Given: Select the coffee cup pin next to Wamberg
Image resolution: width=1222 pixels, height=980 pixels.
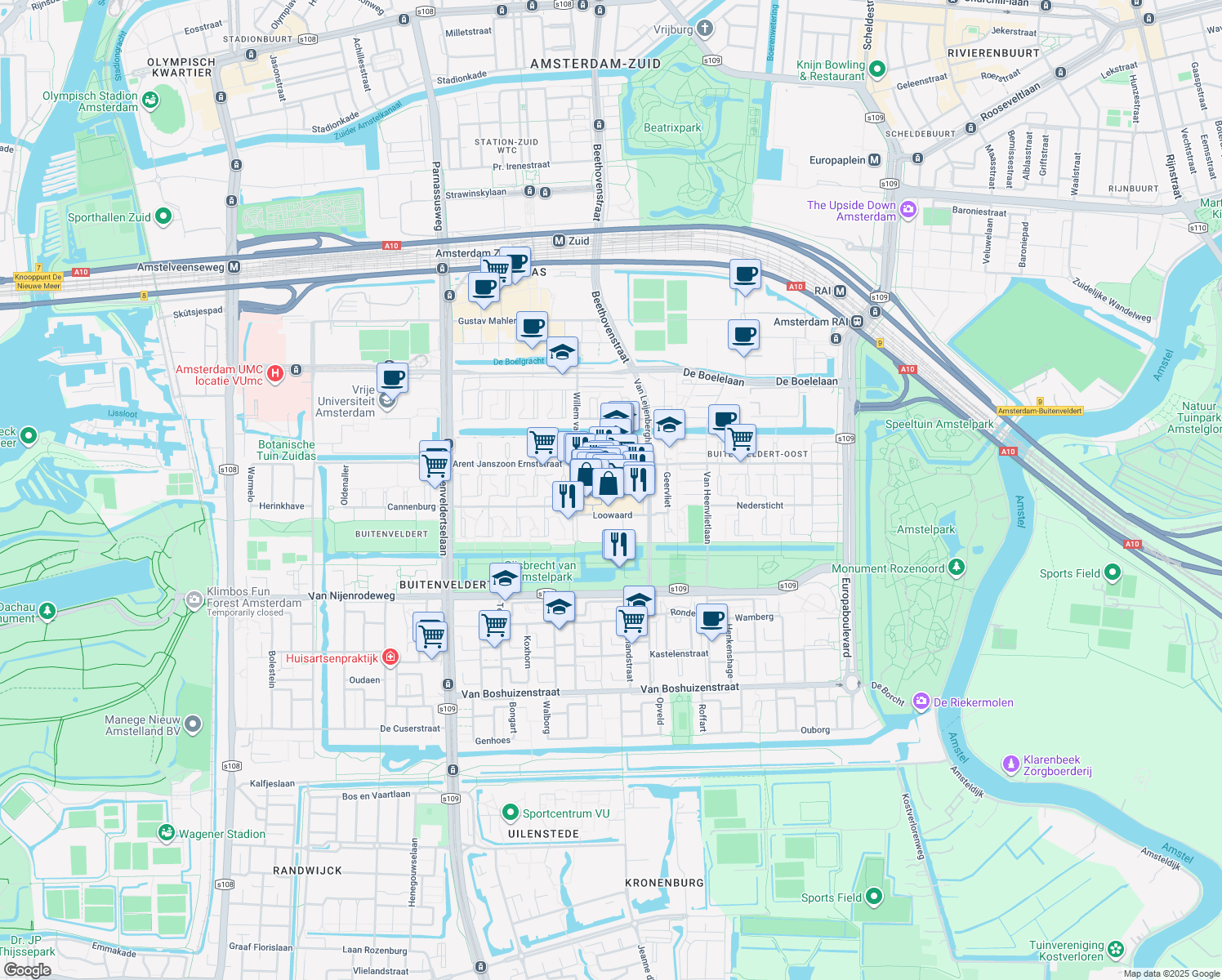Looking at the screenshot, I should point(712,618).
